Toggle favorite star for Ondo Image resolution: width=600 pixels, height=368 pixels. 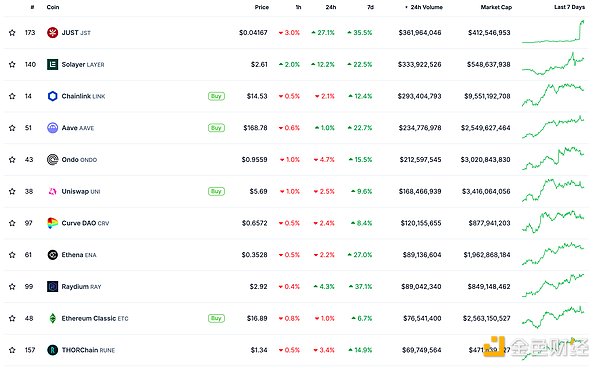click(12, 160)
